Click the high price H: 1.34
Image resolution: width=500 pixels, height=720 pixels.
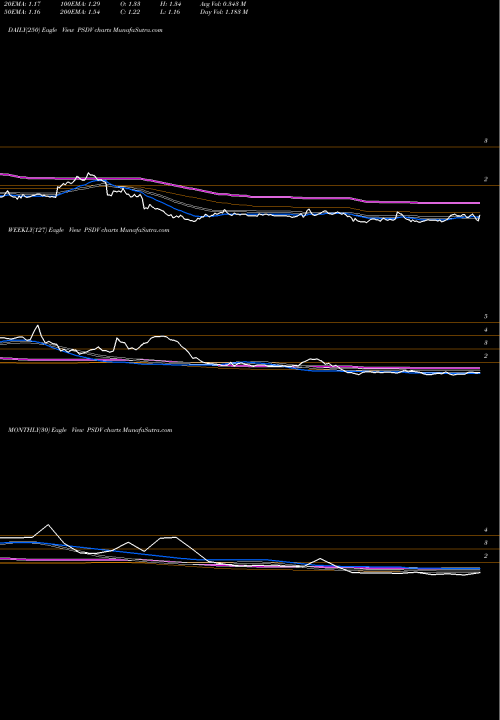(170, 4)
